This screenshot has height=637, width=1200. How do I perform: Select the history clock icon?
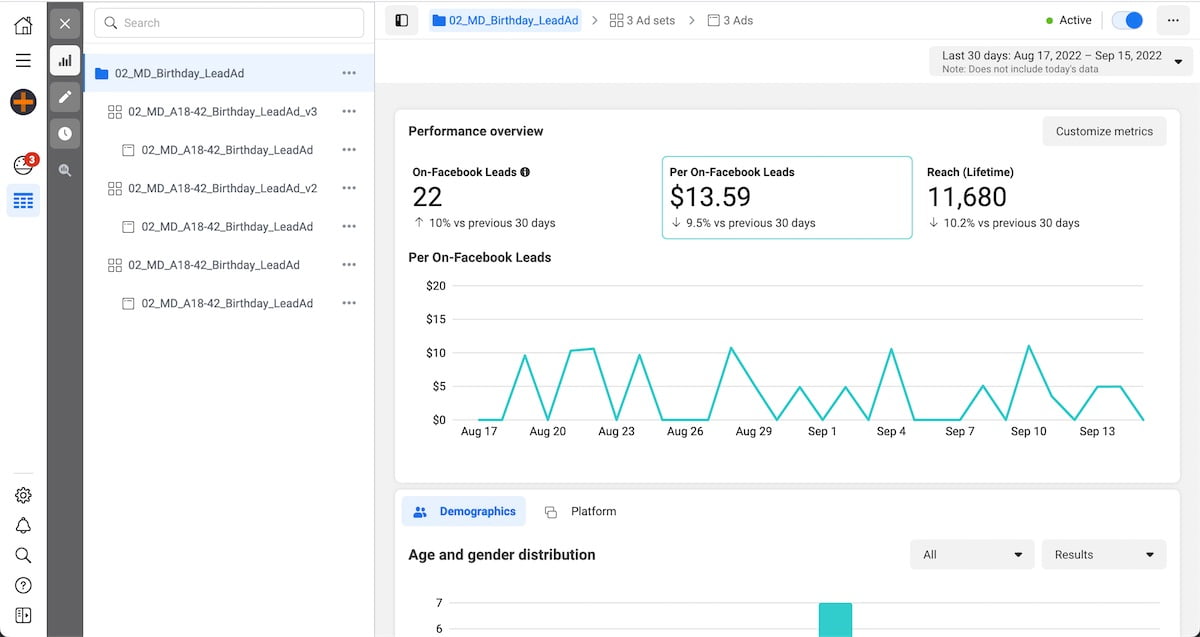point(65,133)
